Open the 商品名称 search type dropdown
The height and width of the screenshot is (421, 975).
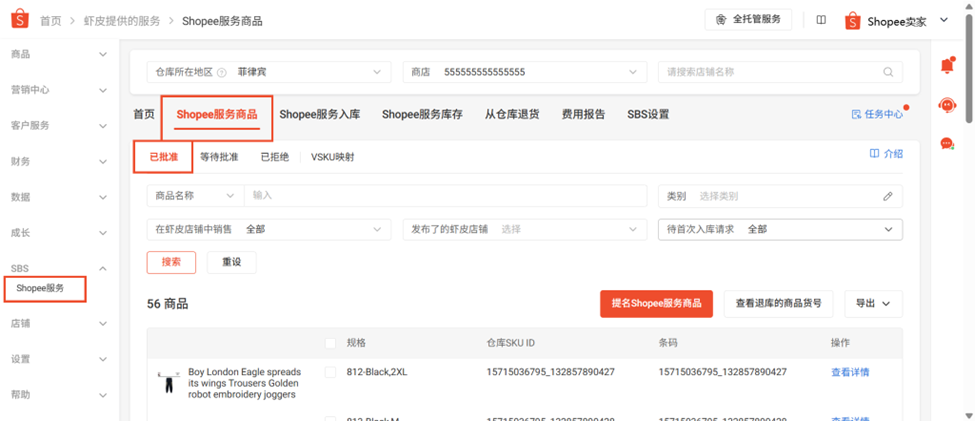(195, 195)
